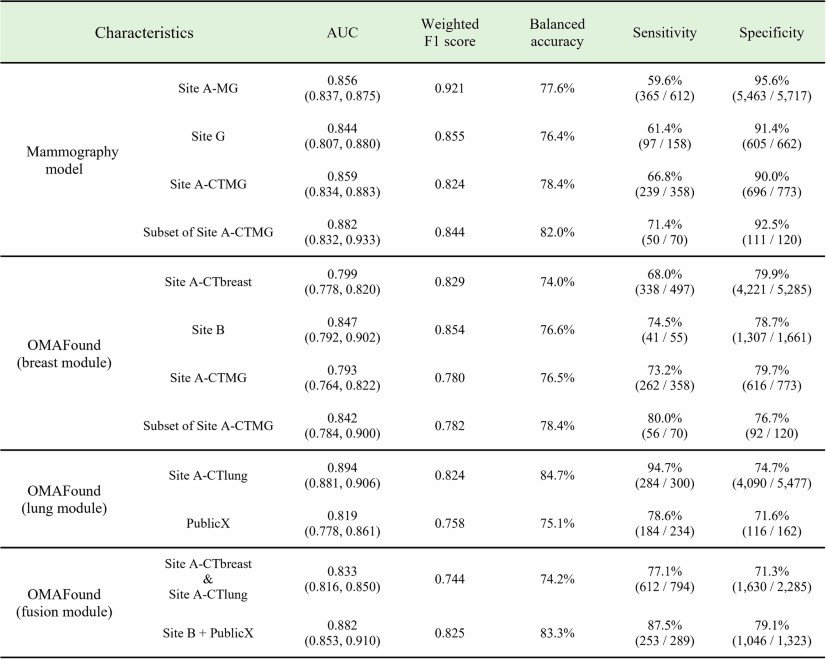The width and height of the screenshot is (826, 659).
Task: Select the 84.7% balanced accuracy cell
Action: pos(558,474)
